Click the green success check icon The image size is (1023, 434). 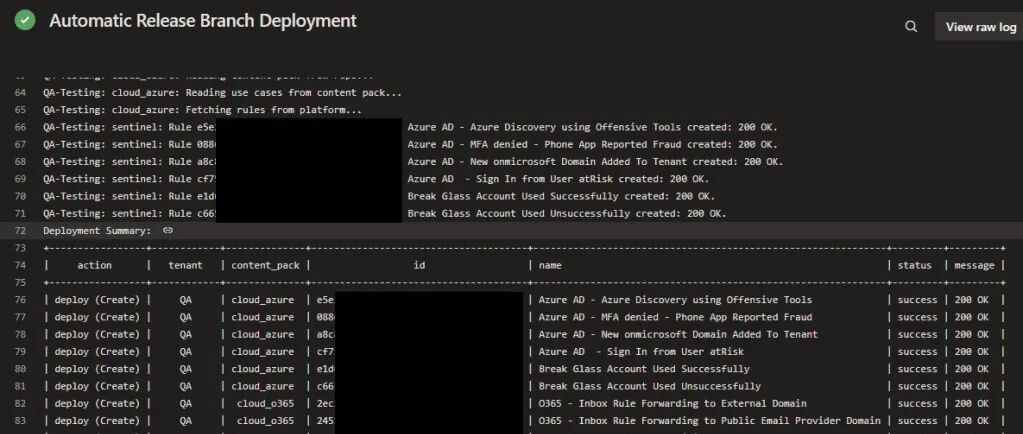25,20
